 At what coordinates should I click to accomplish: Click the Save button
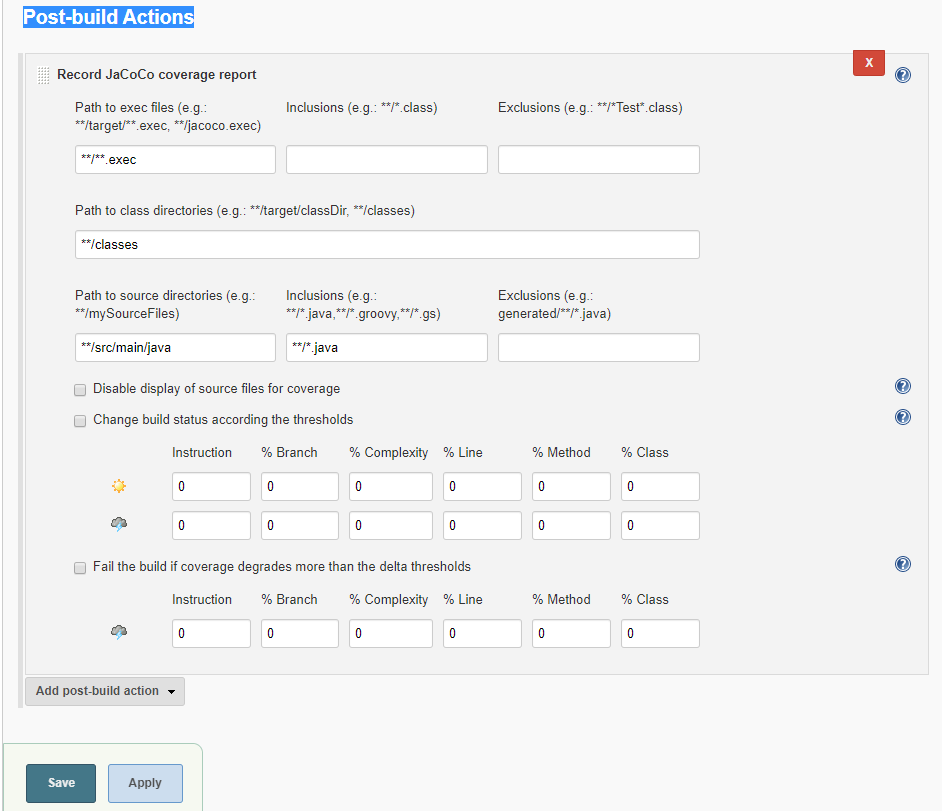pyautogui.click(x=61, y=783)
